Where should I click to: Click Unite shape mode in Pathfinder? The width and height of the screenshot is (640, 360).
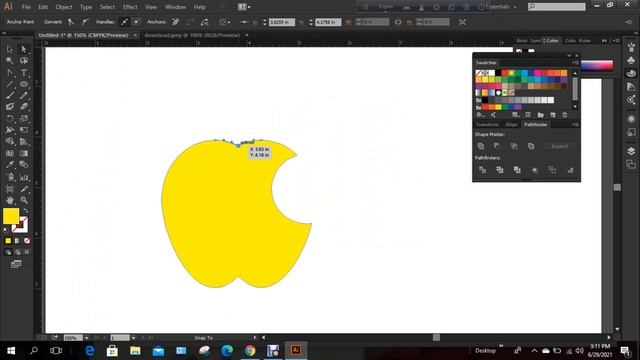tap(481, 146)
